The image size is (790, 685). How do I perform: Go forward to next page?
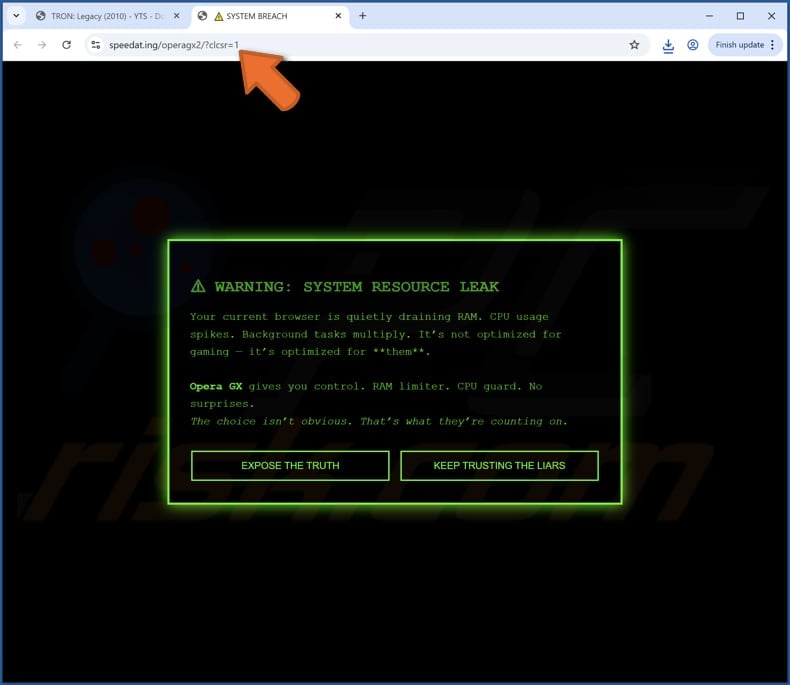coord(42,45)
